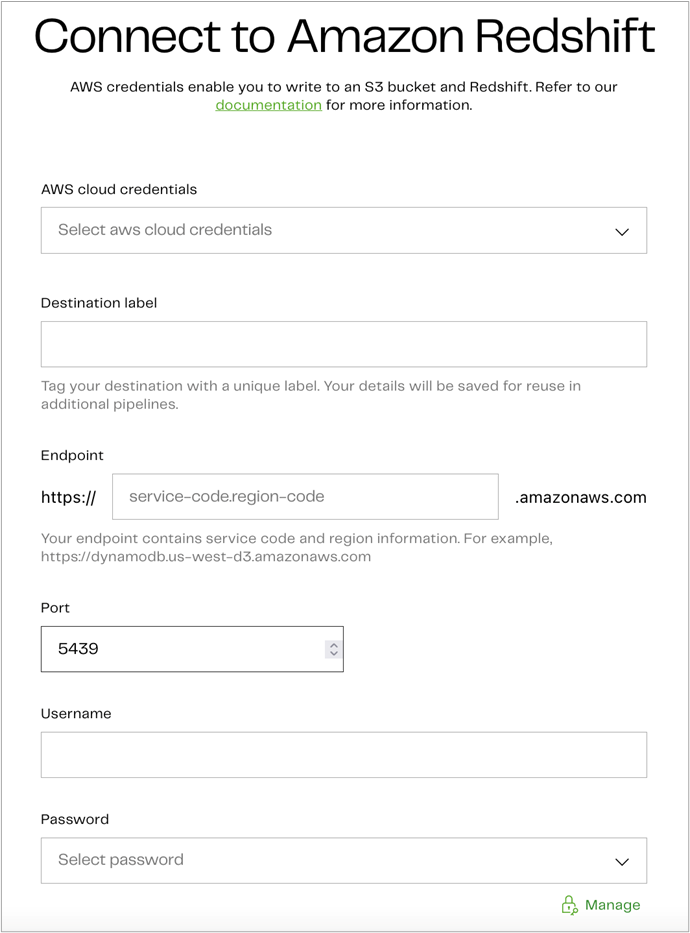
Task: Click the Destination label caption above the field
Action: [99, 303]
